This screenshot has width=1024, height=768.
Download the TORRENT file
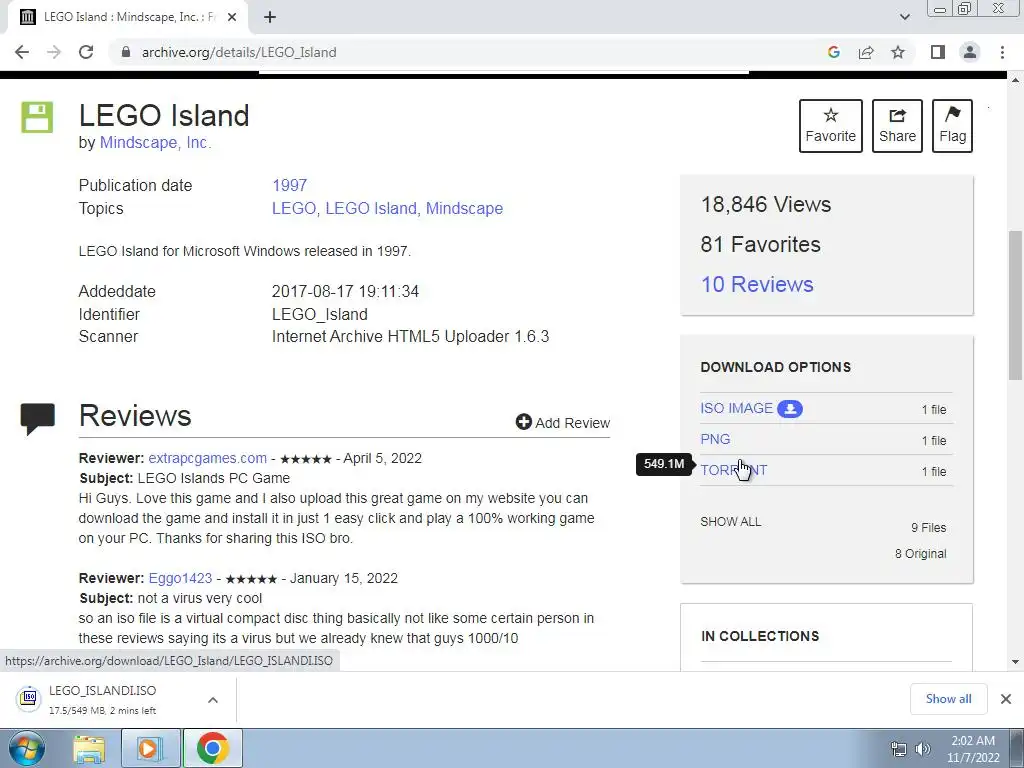pyautogui.click(x=733, y=470)
